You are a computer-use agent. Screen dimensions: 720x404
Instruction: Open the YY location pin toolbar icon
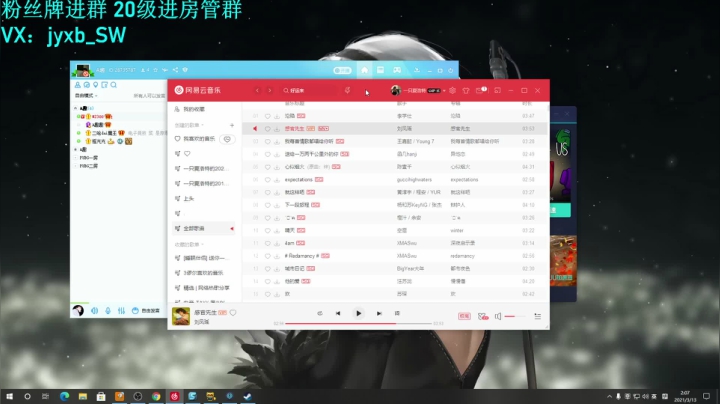[96, 85]
